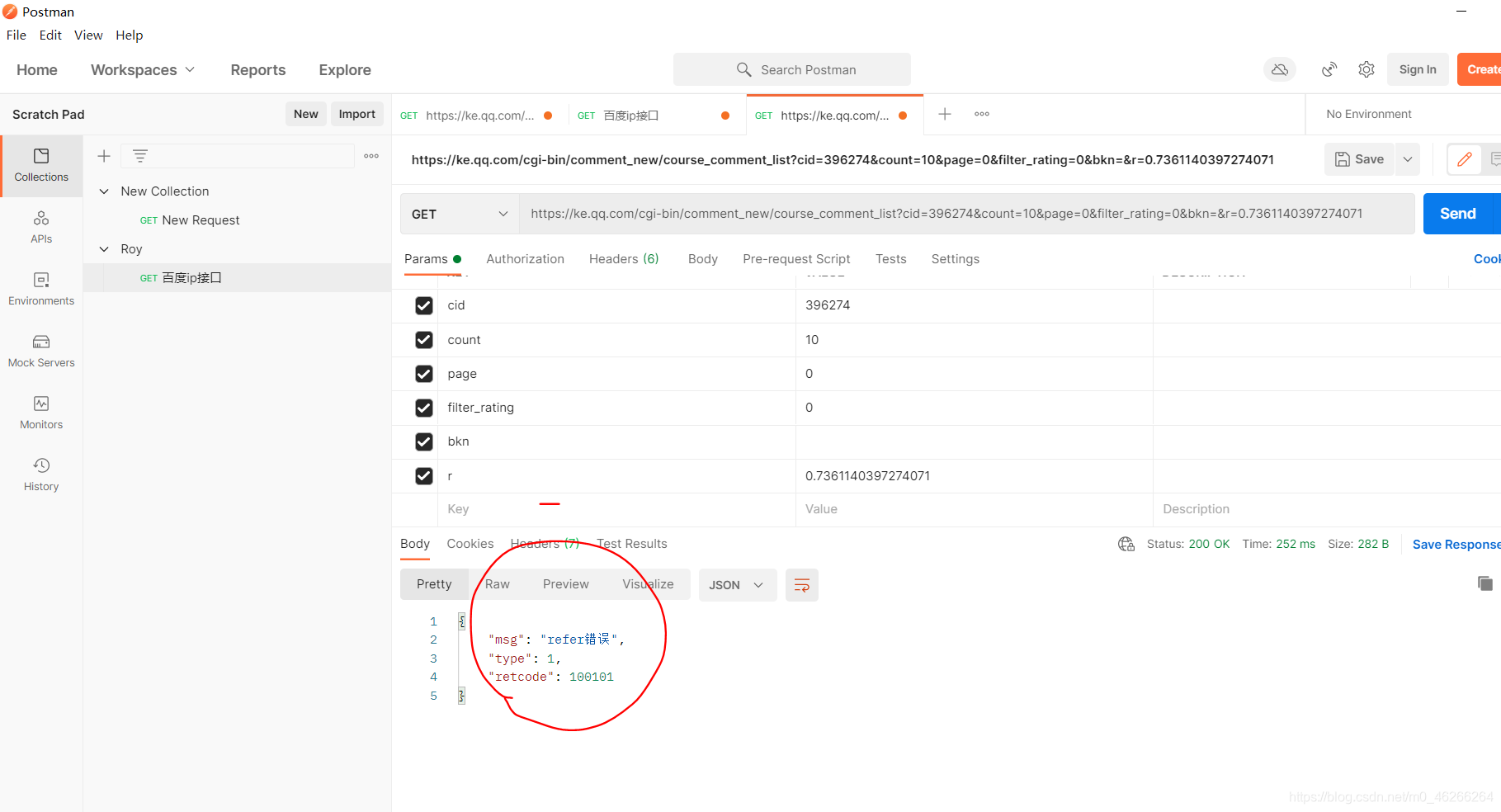Switch to the Authorization tab
The image size is (1501, 812).
[526, 259]
